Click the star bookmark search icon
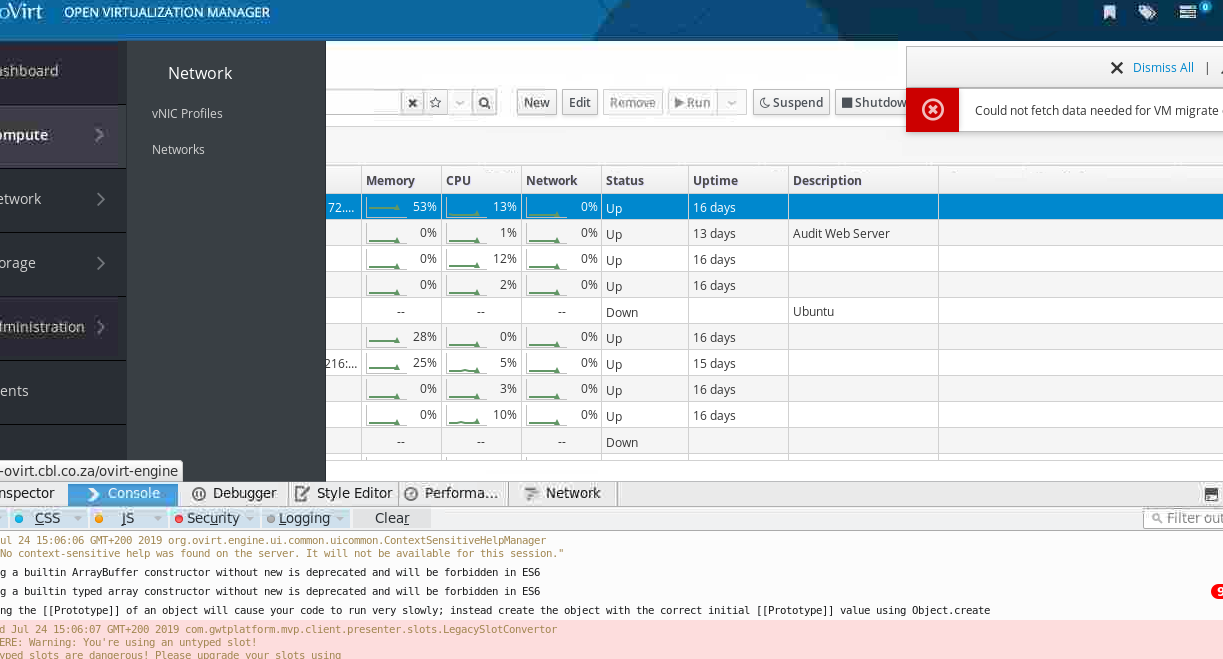The image size is (1223, 659). click(x=436, y=102)
